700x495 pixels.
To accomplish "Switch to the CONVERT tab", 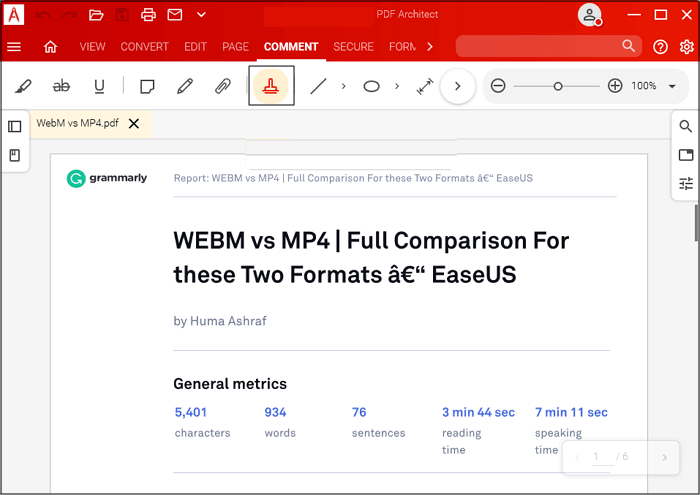I will (144, 47).
